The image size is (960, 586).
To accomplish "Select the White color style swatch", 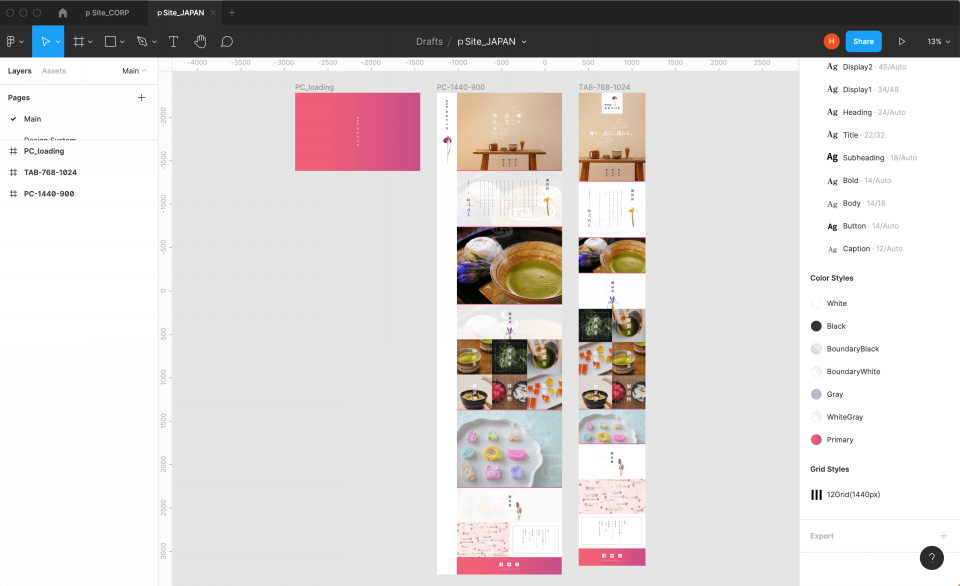I will tap(816, 303).
